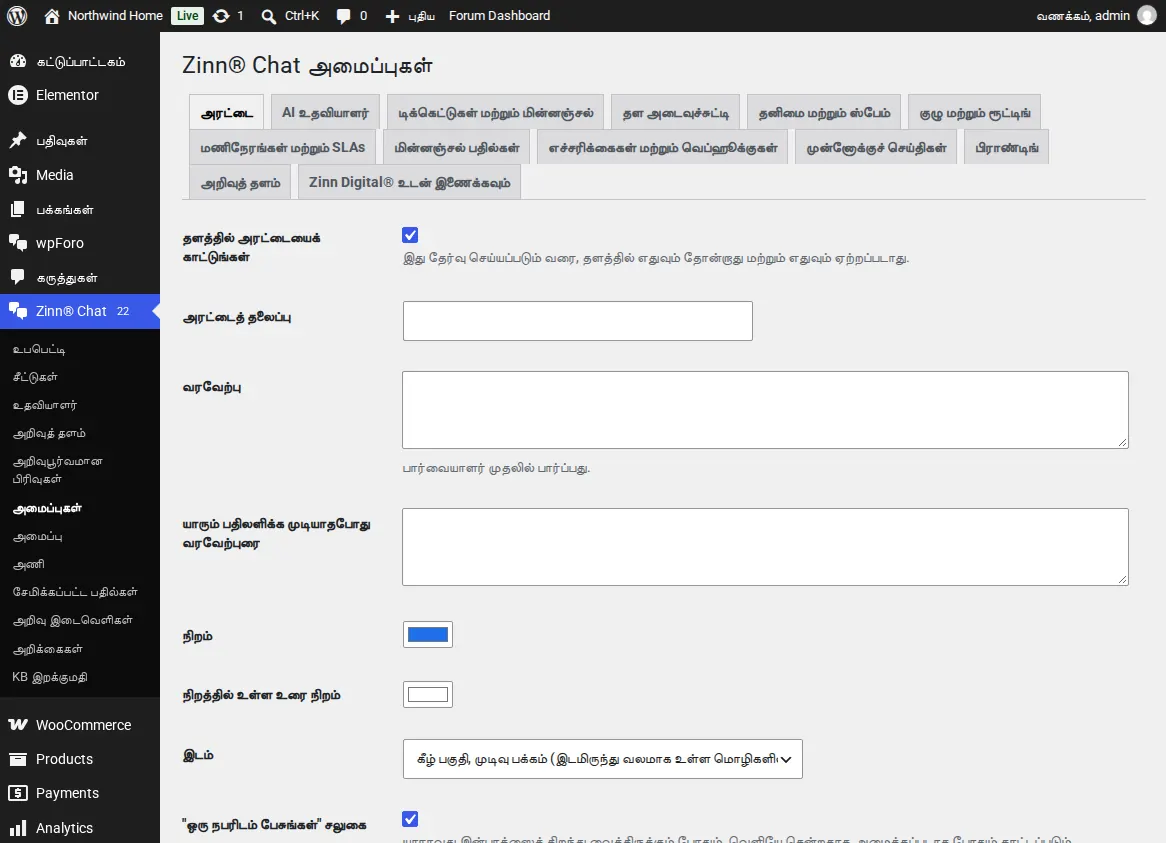Open updates icon in admin bar

tap(221, 16)
